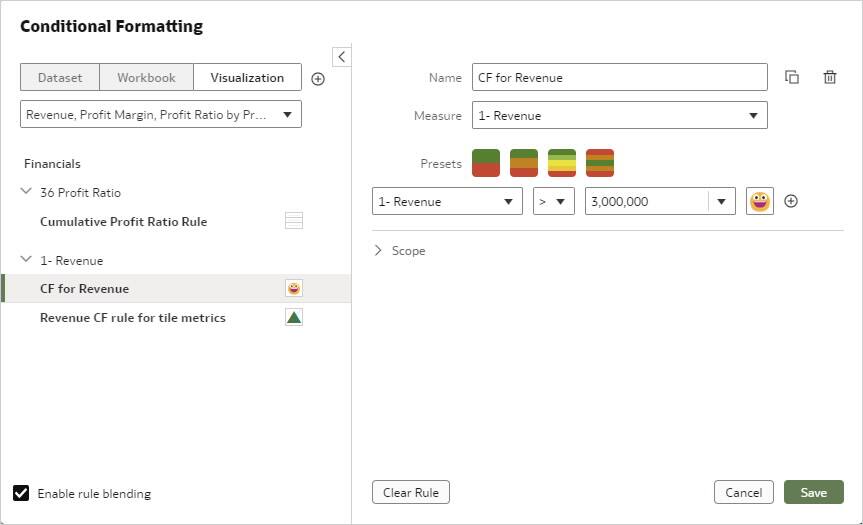Click the Name input field
This screenshot has width=863, height=525.
[x=619, y=77]
